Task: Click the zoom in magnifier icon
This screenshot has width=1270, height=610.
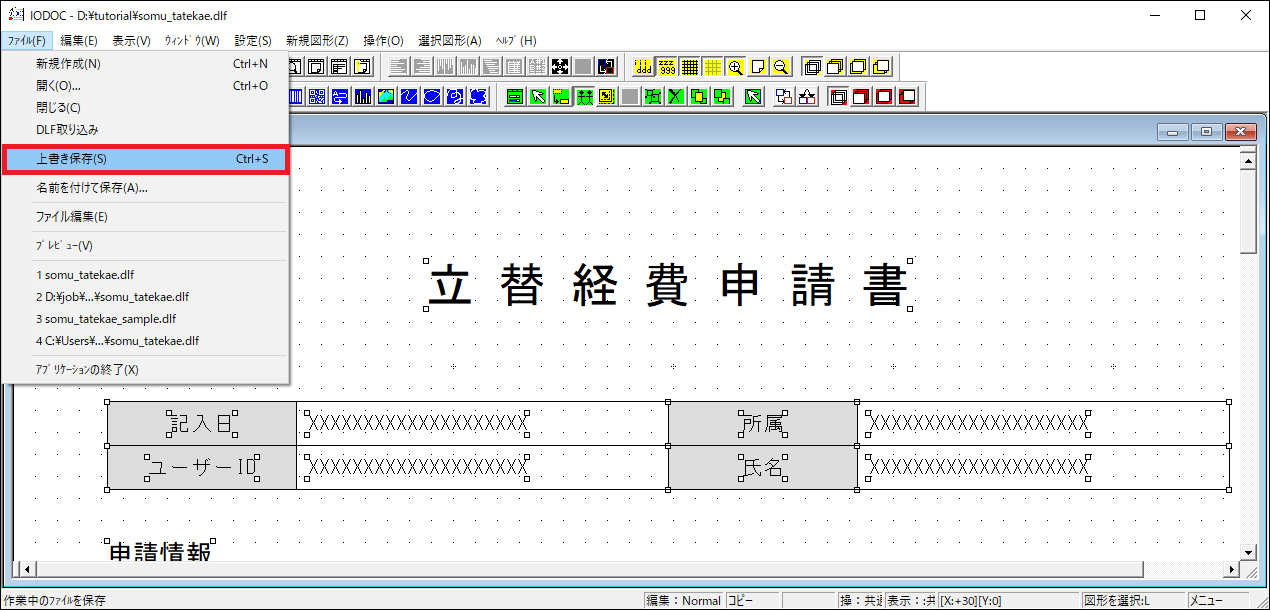Action: click(736, 67)
